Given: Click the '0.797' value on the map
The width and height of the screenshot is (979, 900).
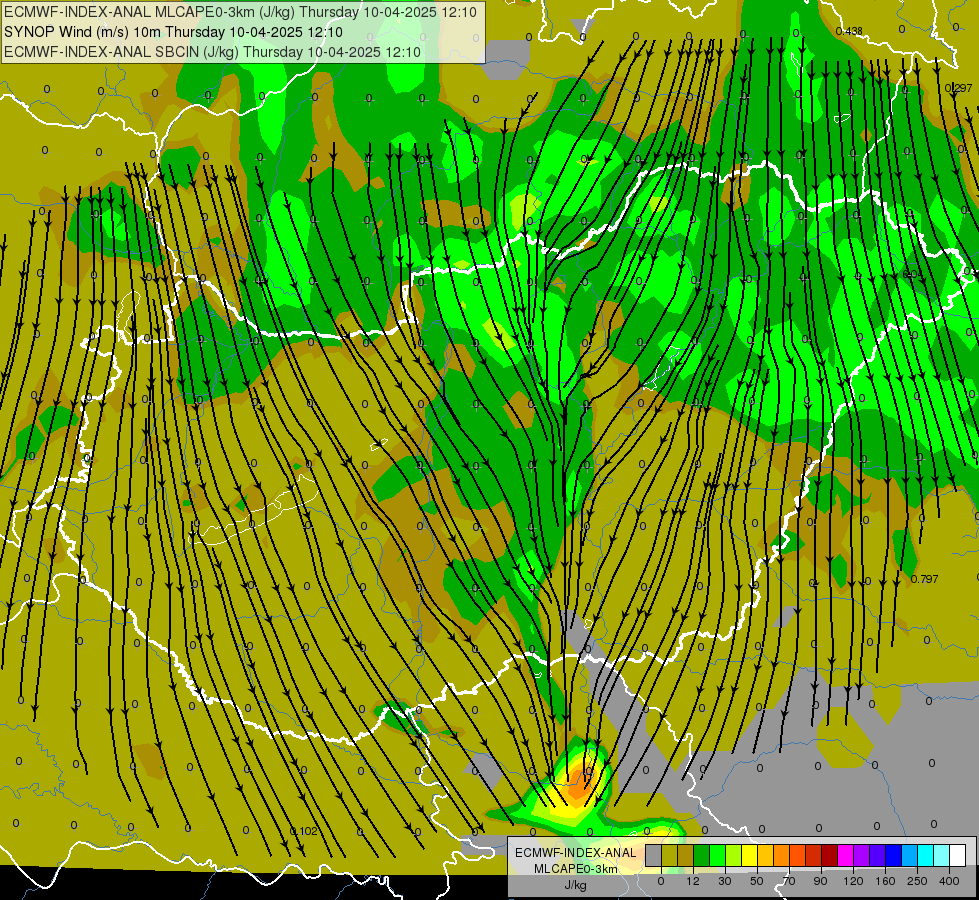Looking at the screenshot, I should tap(925, 579).
